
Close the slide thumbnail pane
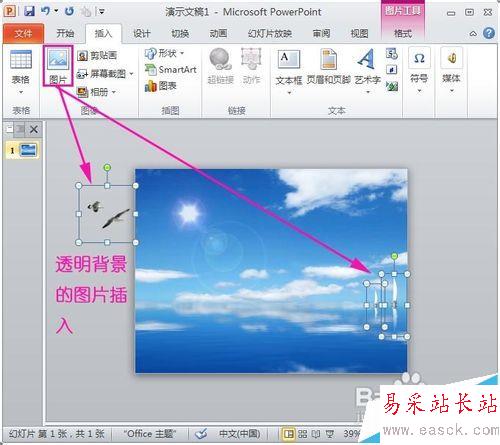tap(34, 129)
